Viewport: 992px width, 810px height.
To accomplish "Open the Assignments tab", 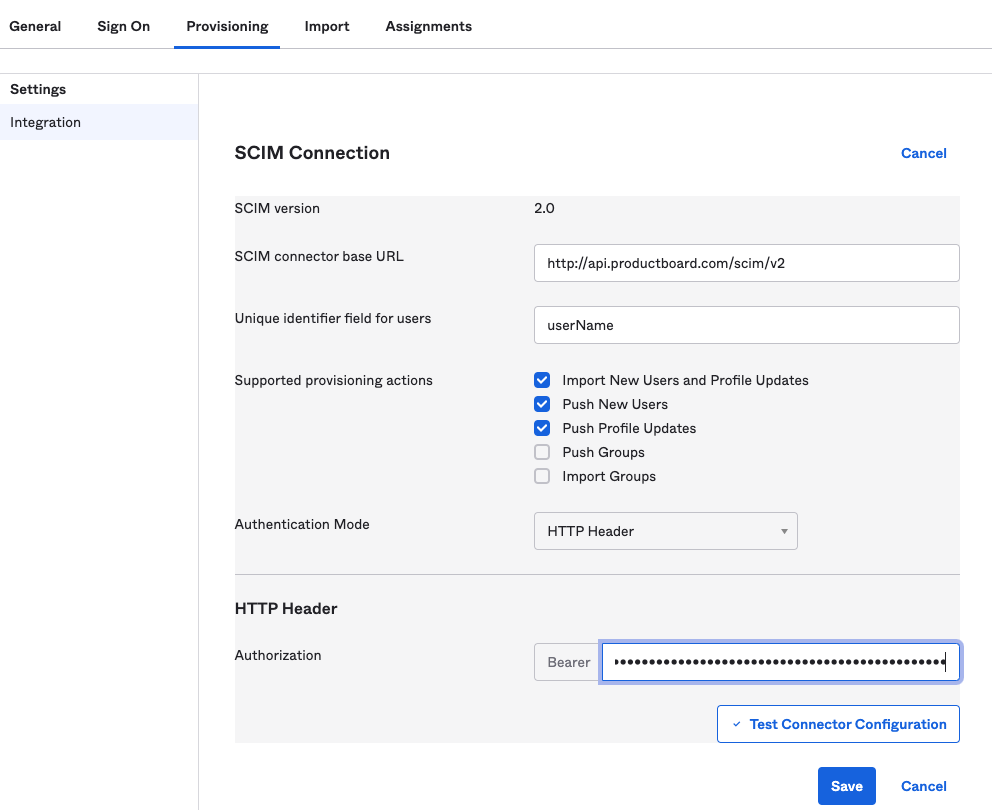I will [x=428, y=26].
